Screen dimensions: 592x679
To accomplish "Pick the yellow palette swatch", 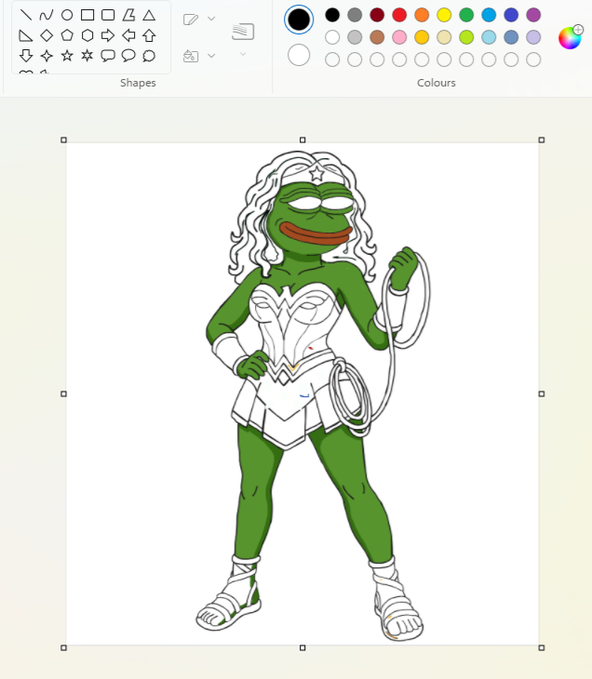I will point(444,15).
